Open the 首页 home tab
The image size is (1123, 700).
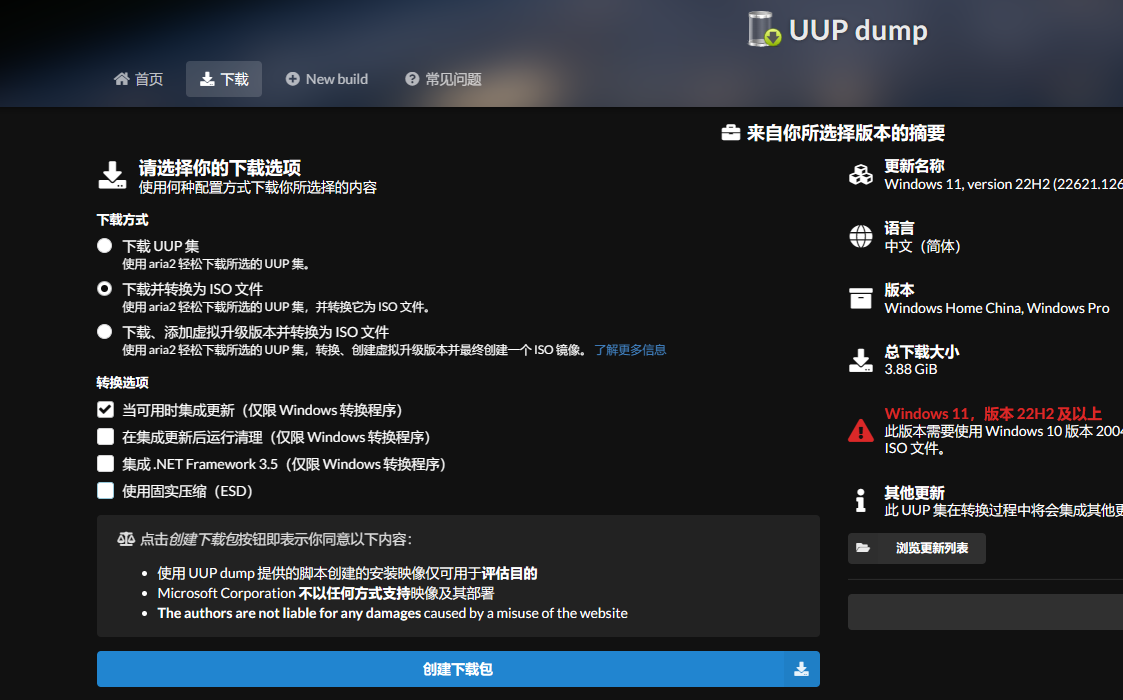[x=138, y=79]
